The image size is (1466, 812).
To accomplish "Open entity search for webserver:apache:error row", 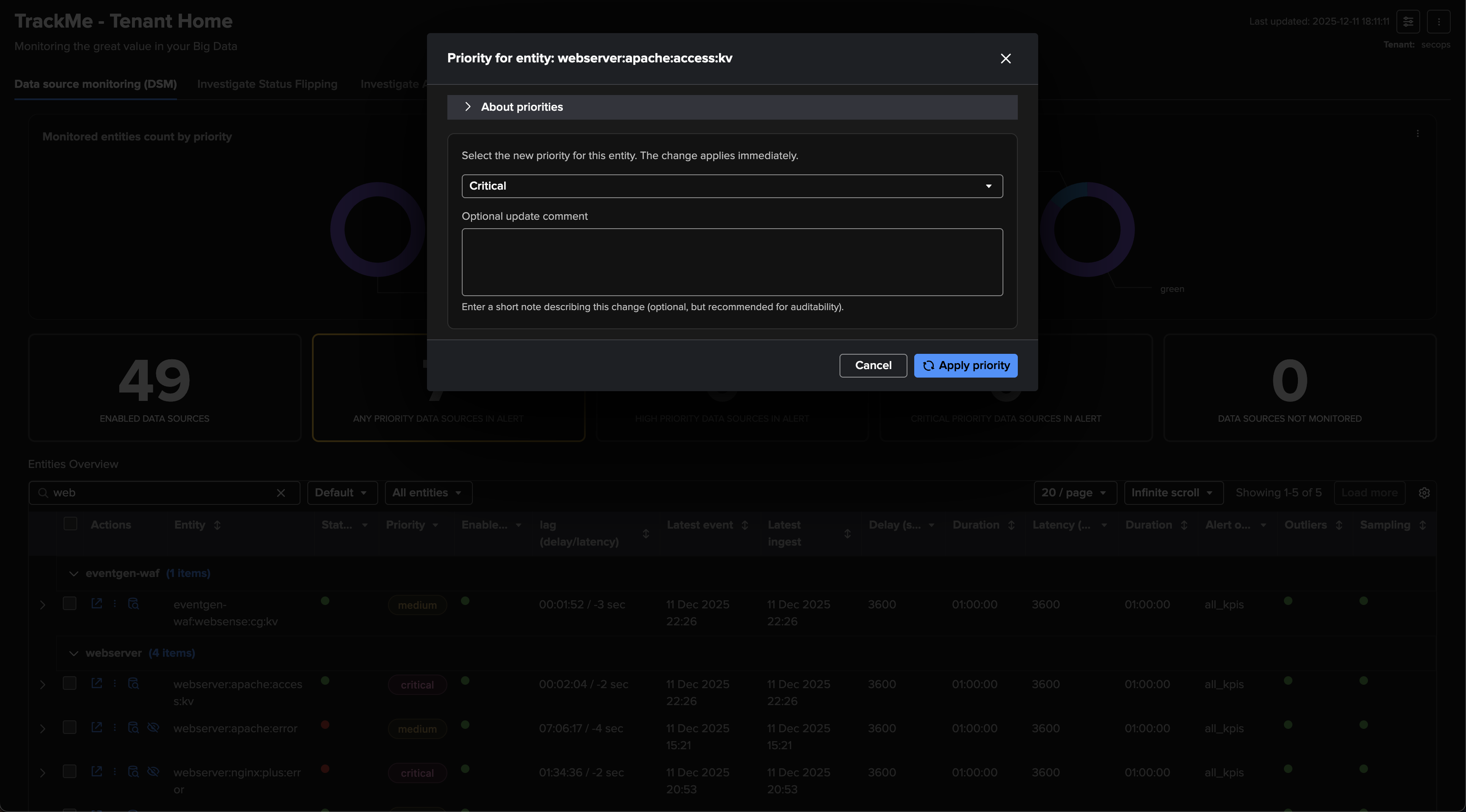I will tap(133, 727).
